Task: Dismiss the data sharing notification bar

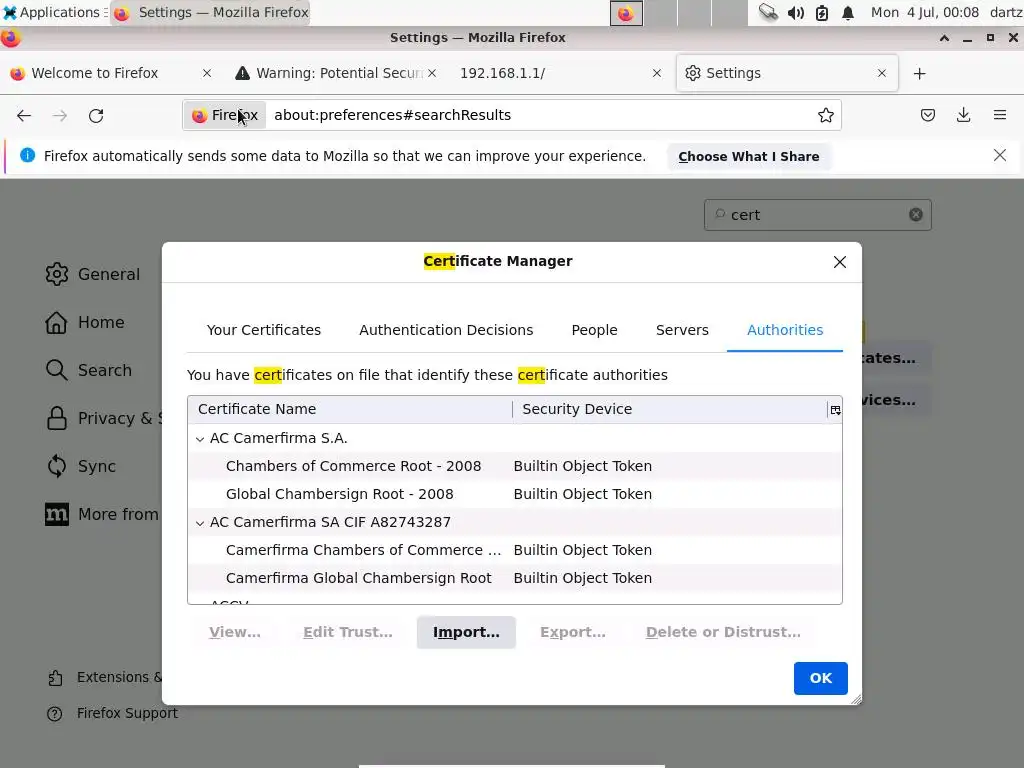Action: tap(1000, 155)
